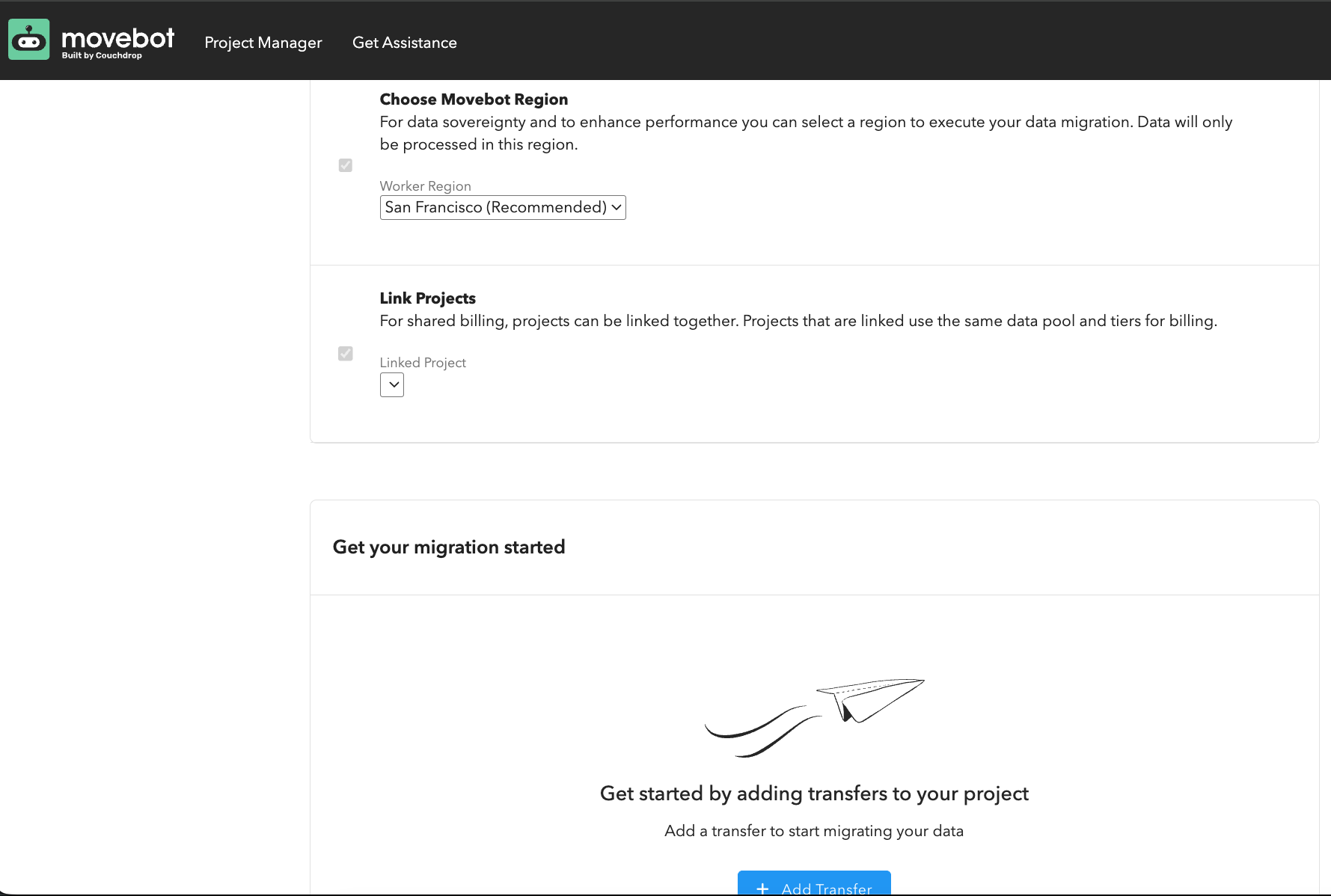Click the paper plane illustration
The image size is (1331, 896).
point(815,717)
